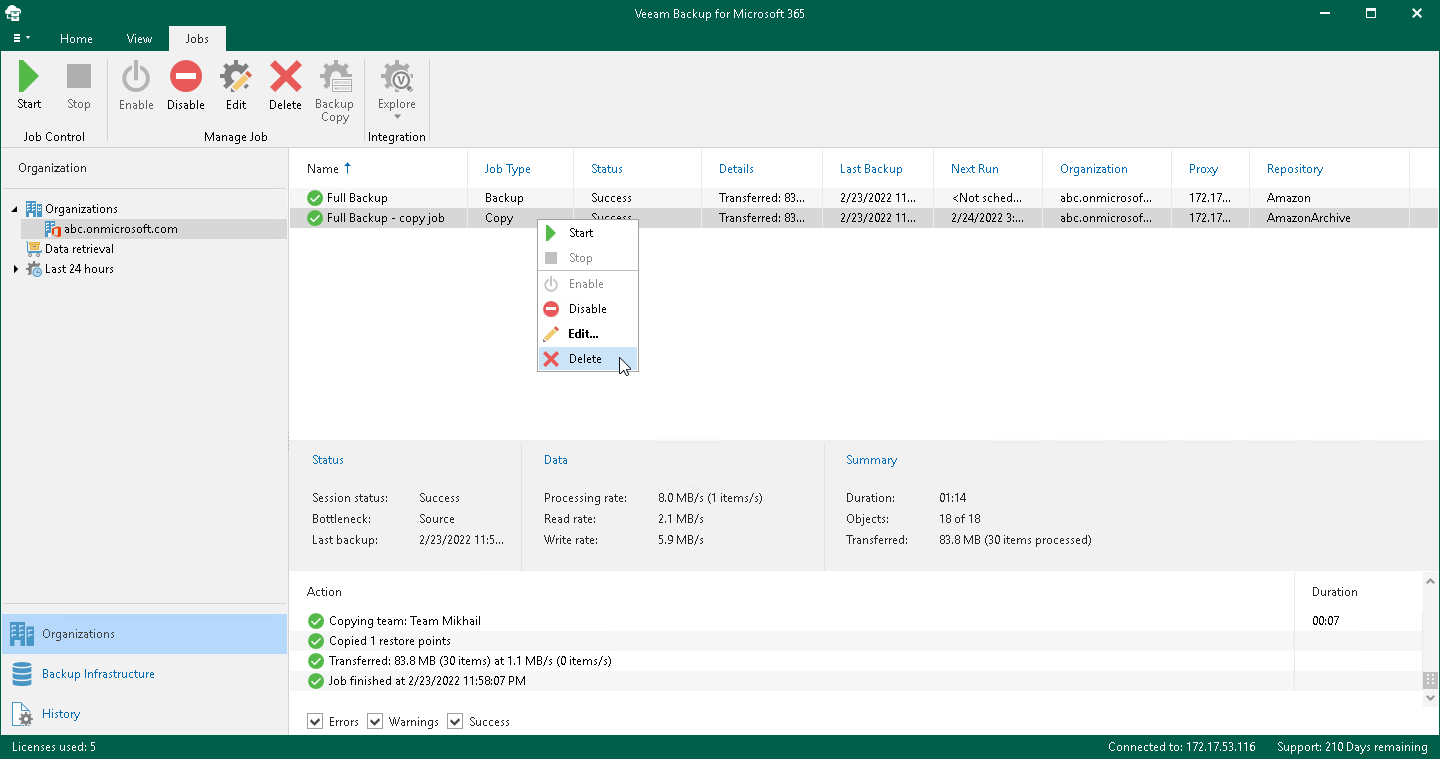Click the Organizations icon in bottom navigation
This screenshot has width=1440, height=759.
[x=22, y=634]
